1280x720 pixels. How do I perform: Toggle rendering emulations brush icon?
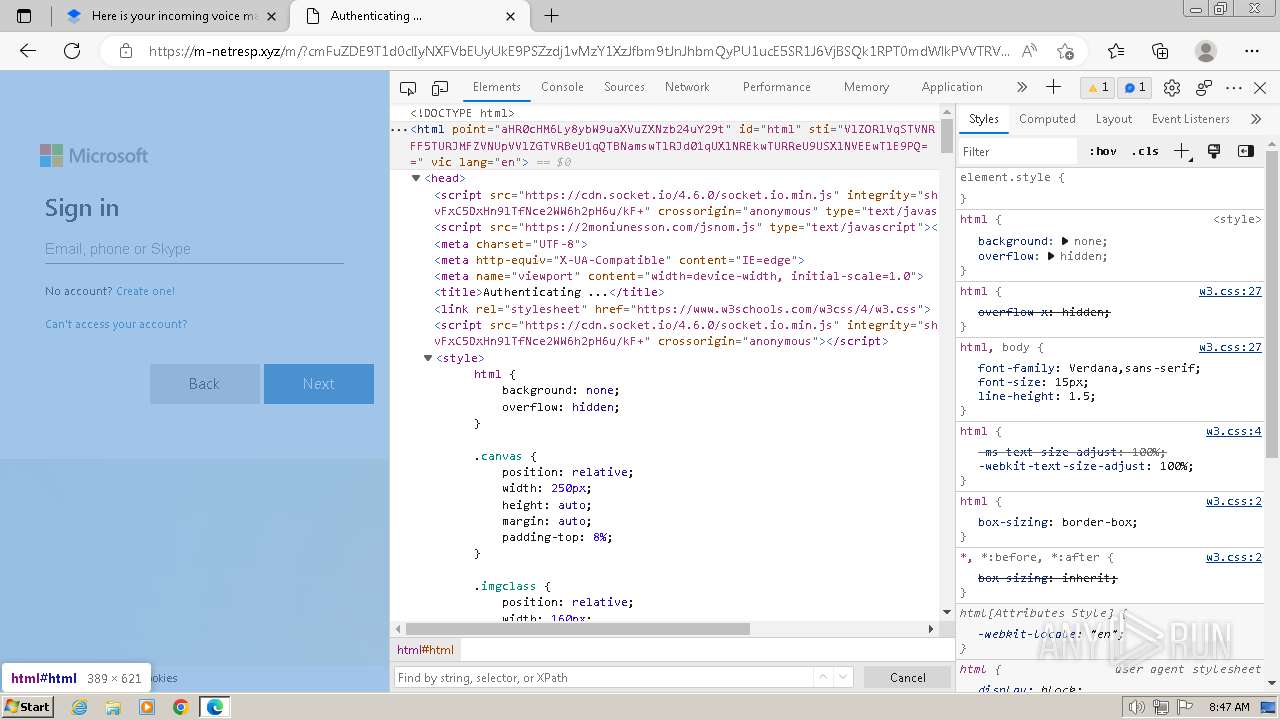click(x=1214, y=151)
